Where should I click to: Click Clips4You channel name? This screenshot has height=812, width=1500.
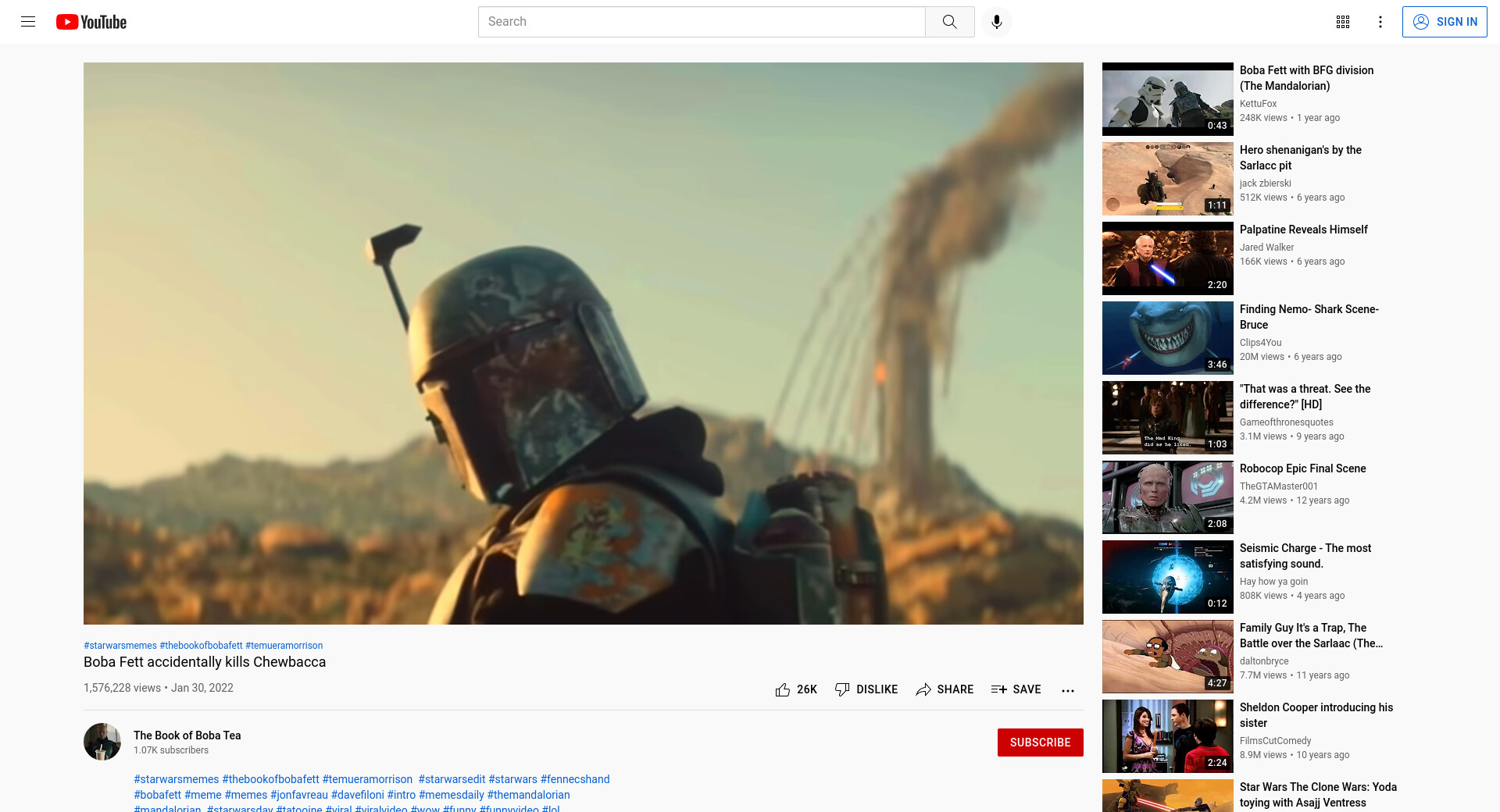click(1261, 343)
